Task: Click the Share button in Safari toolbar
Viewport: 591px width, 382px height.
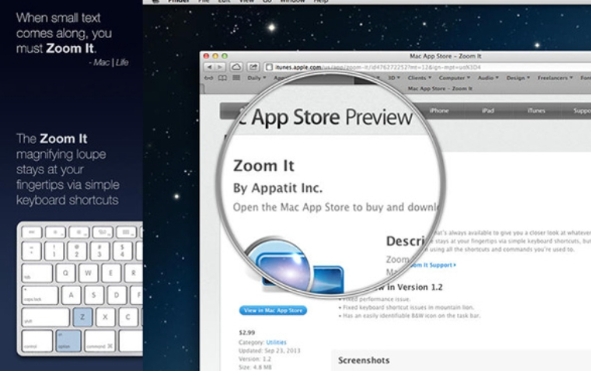Action: point(253,67)
